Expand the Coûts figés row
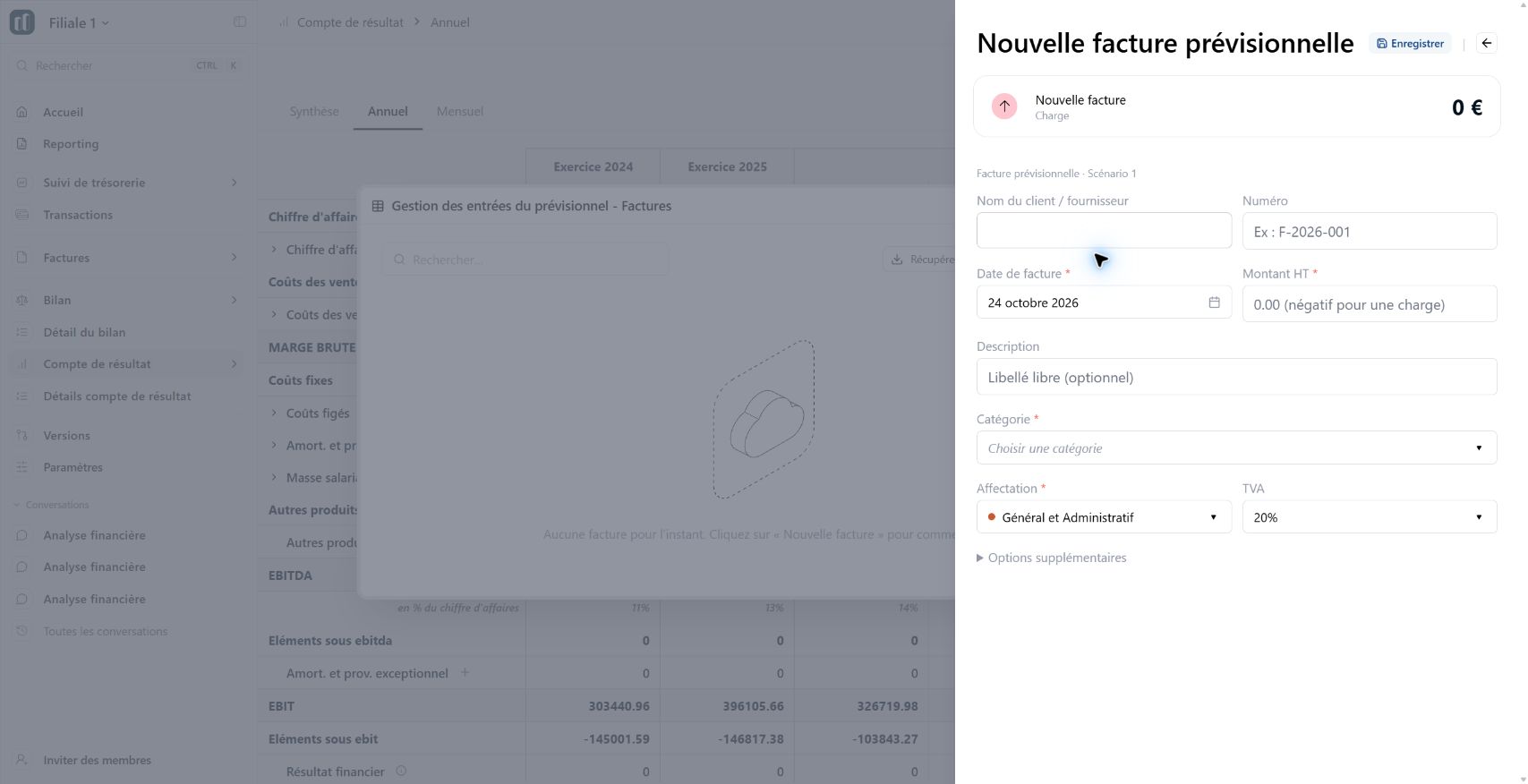This screenshot has height=784, width=1528. [274, 413]
